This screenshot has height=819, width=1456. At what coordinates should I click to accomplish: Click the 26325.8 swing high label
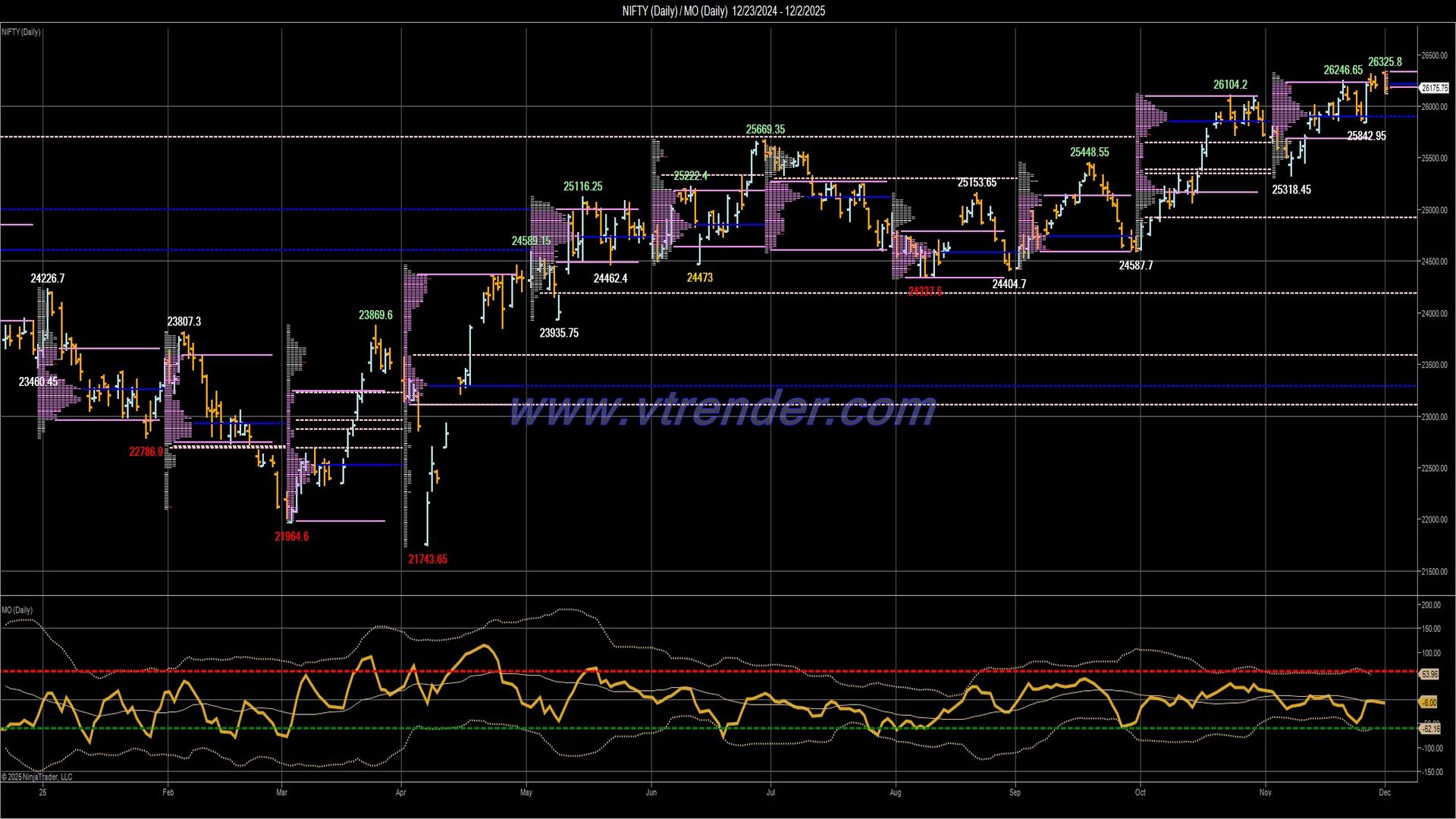pos(1385,59)
